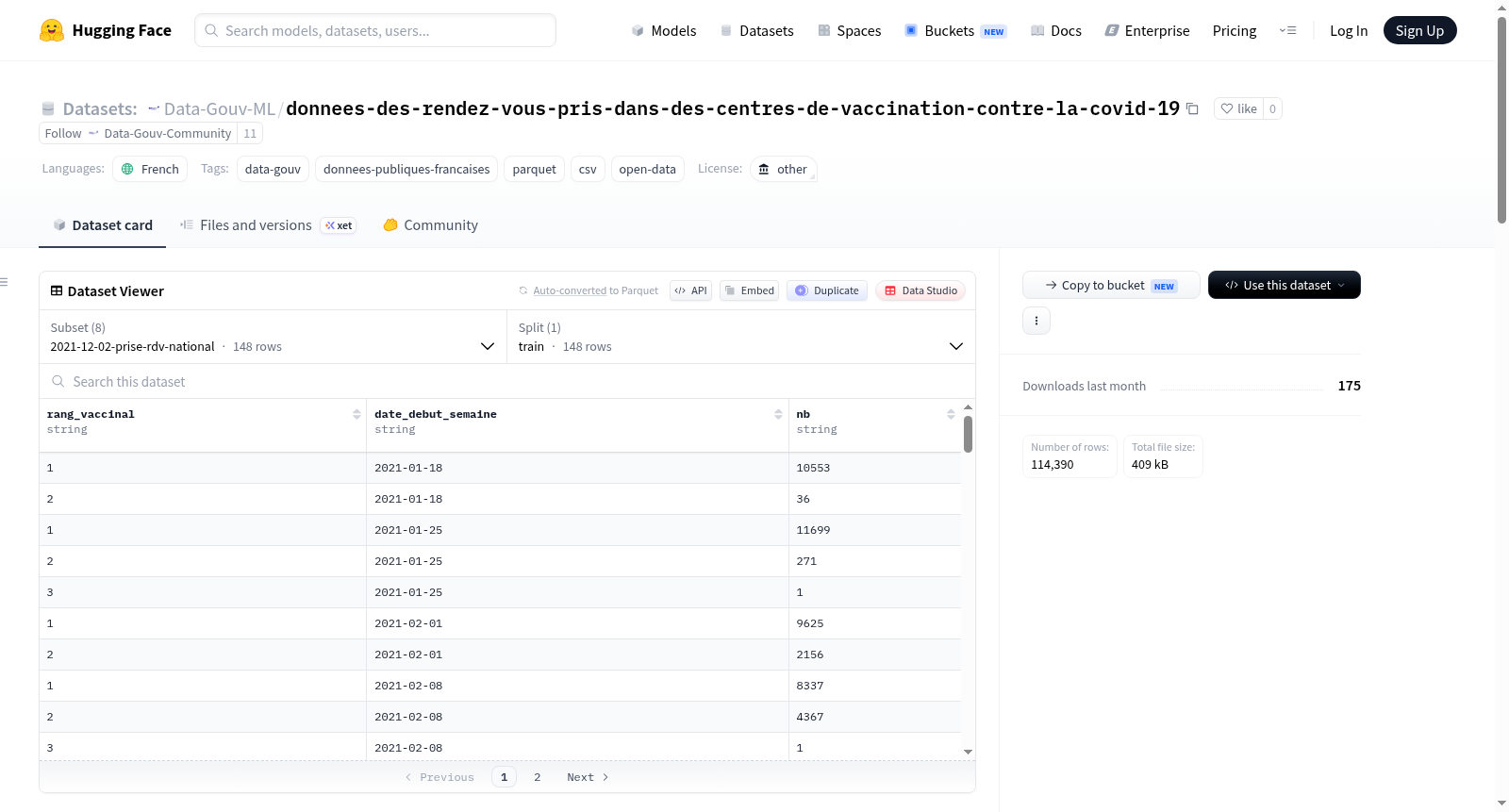The width and height of the screenshot is (1509, 812).
Task: Click the Auto-converted refresh icon
Action: tap(523, 290)
